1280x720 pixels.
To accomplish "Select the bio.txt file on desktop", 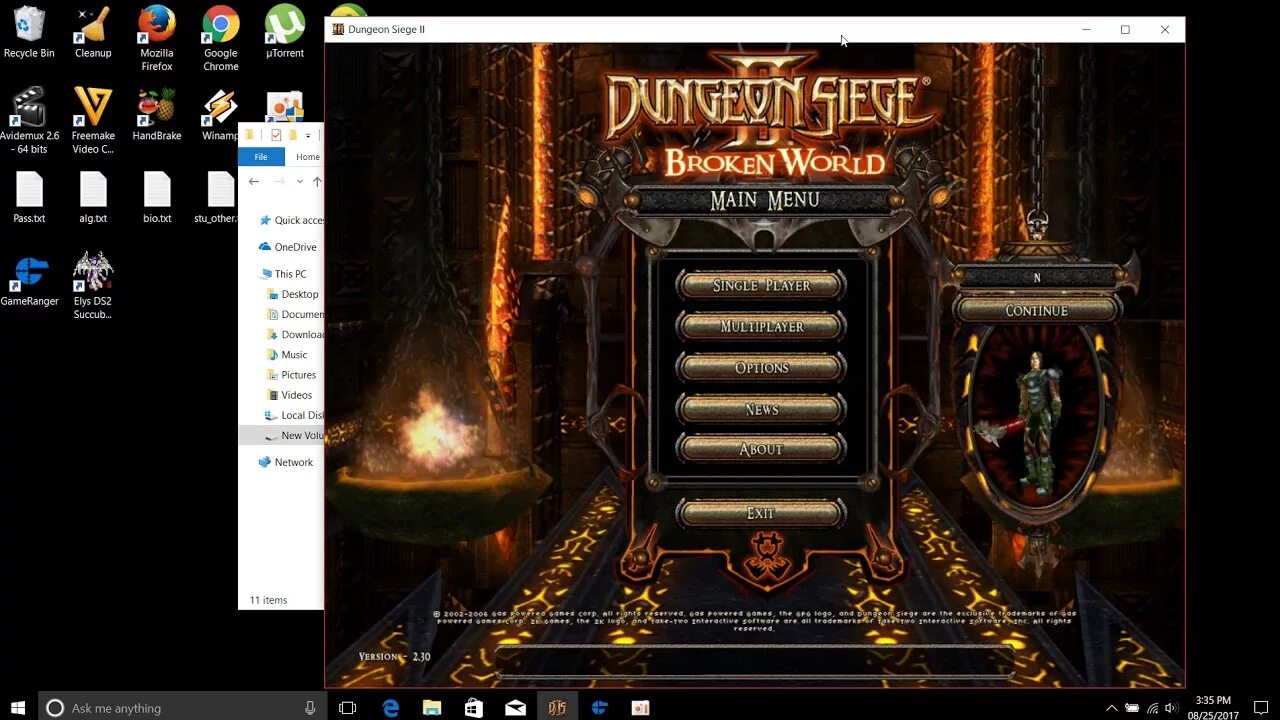I will pyautogui.click(x=157, y=197).
